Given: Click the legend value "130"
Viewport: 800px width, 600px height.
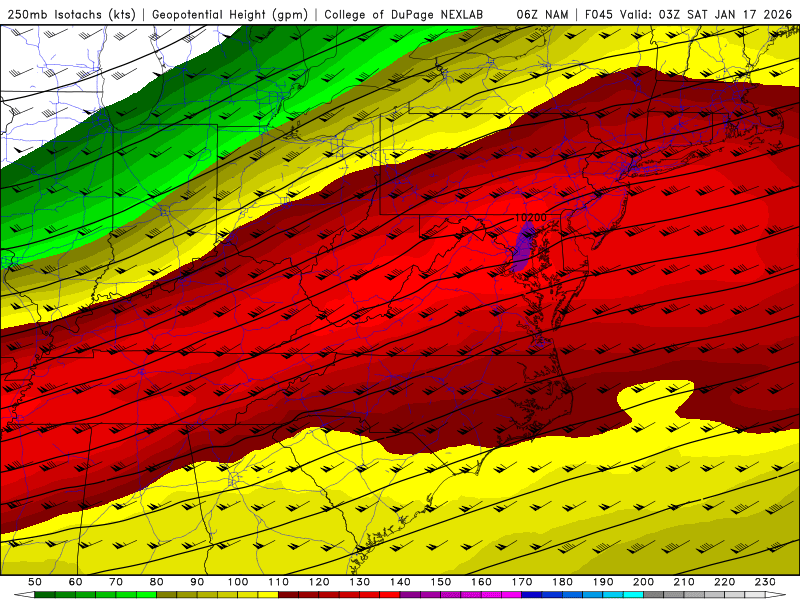Looking at the screenshot, I should (360, 582).
